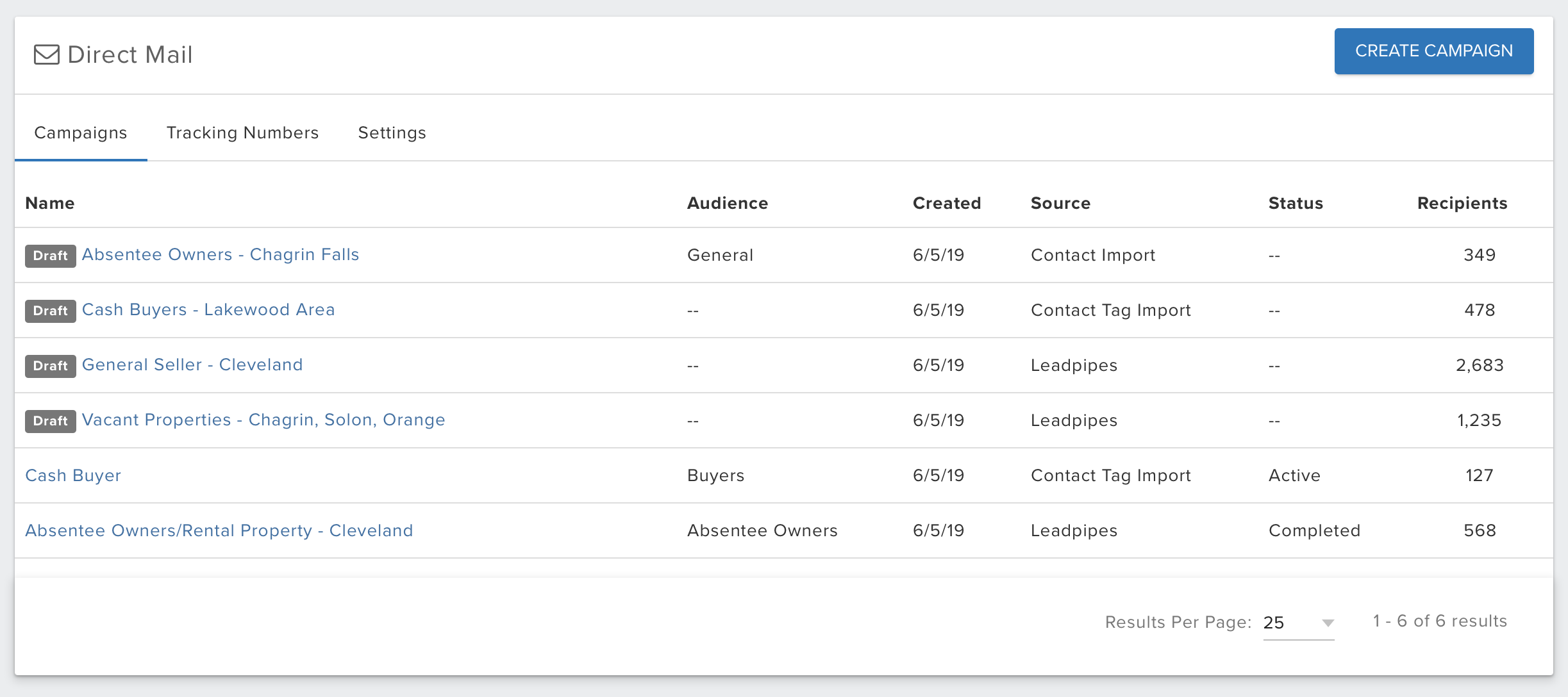1568x697 pixels.
Task: Click Draft badge on Vacant Properties row
Action: 51,421
